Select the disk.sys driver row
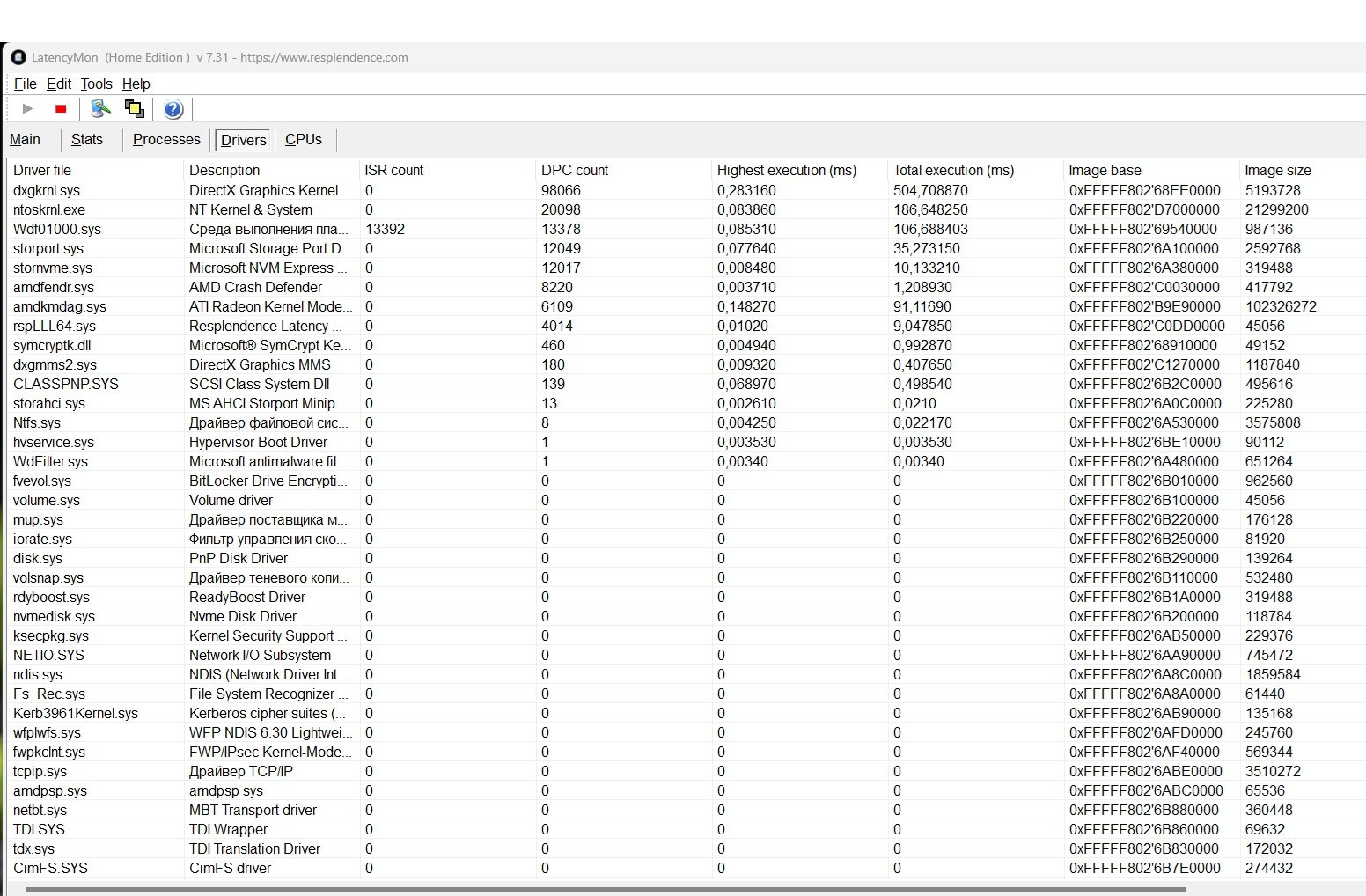This screenshot has height=896, width=1366. point(687,558)
